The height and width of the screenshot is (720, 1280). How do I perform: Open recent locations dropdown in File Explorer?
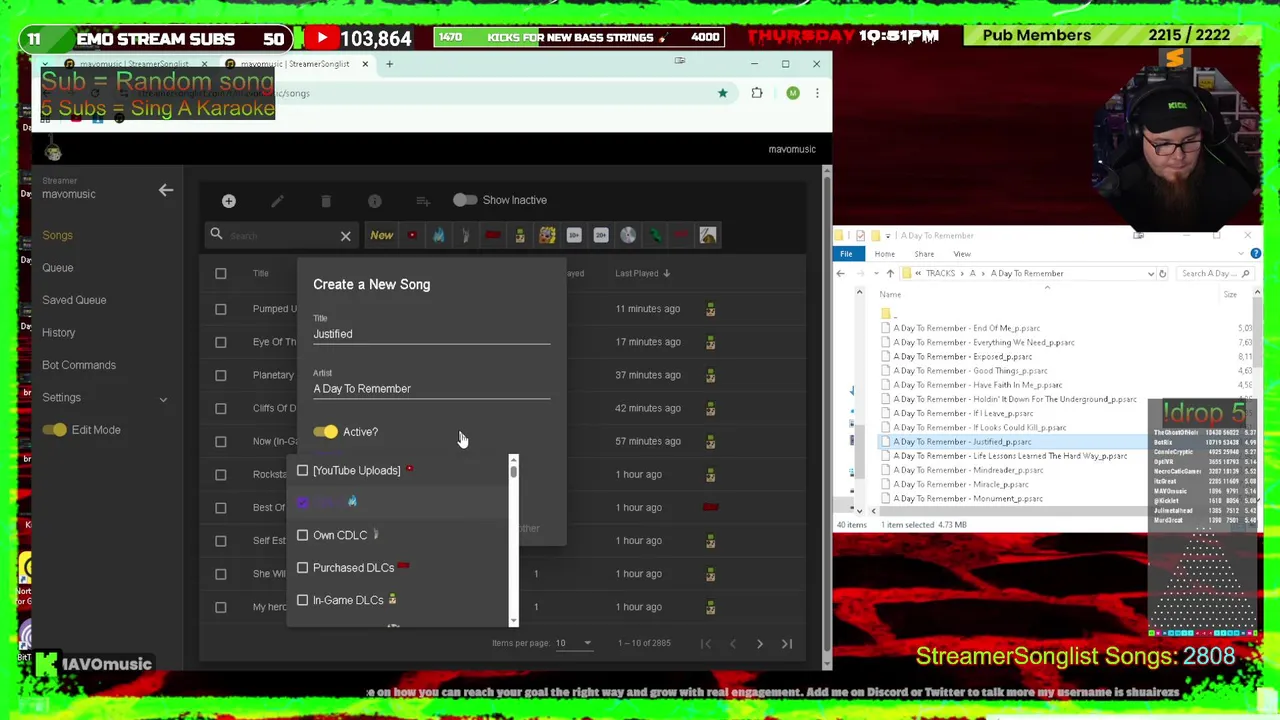click(x=875, y=273)
